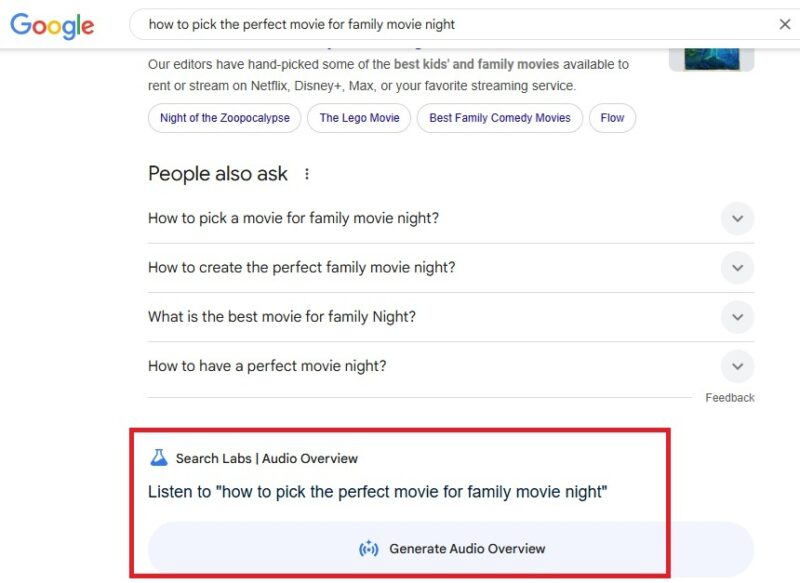800x583 pixels.
Task: Choose the Flow movie chip
Action: pos(612,118)
